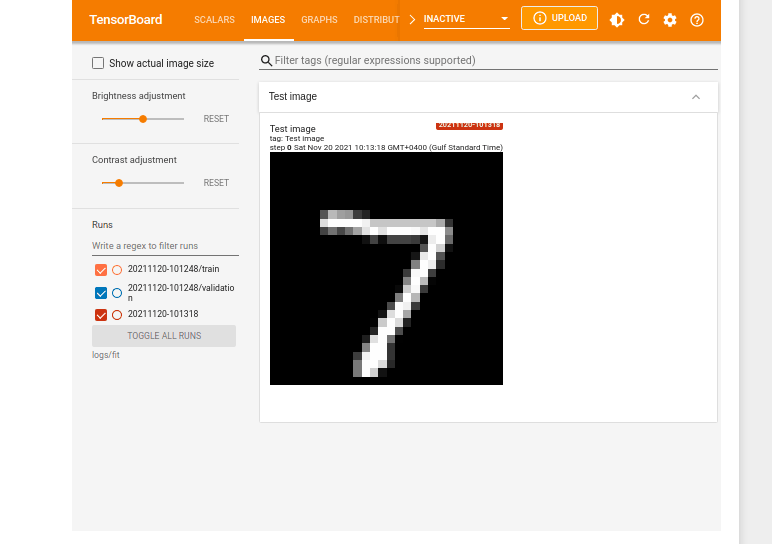Click the Contrast adjustment slider handle
772x544 pixels.
tap(119, 183)
